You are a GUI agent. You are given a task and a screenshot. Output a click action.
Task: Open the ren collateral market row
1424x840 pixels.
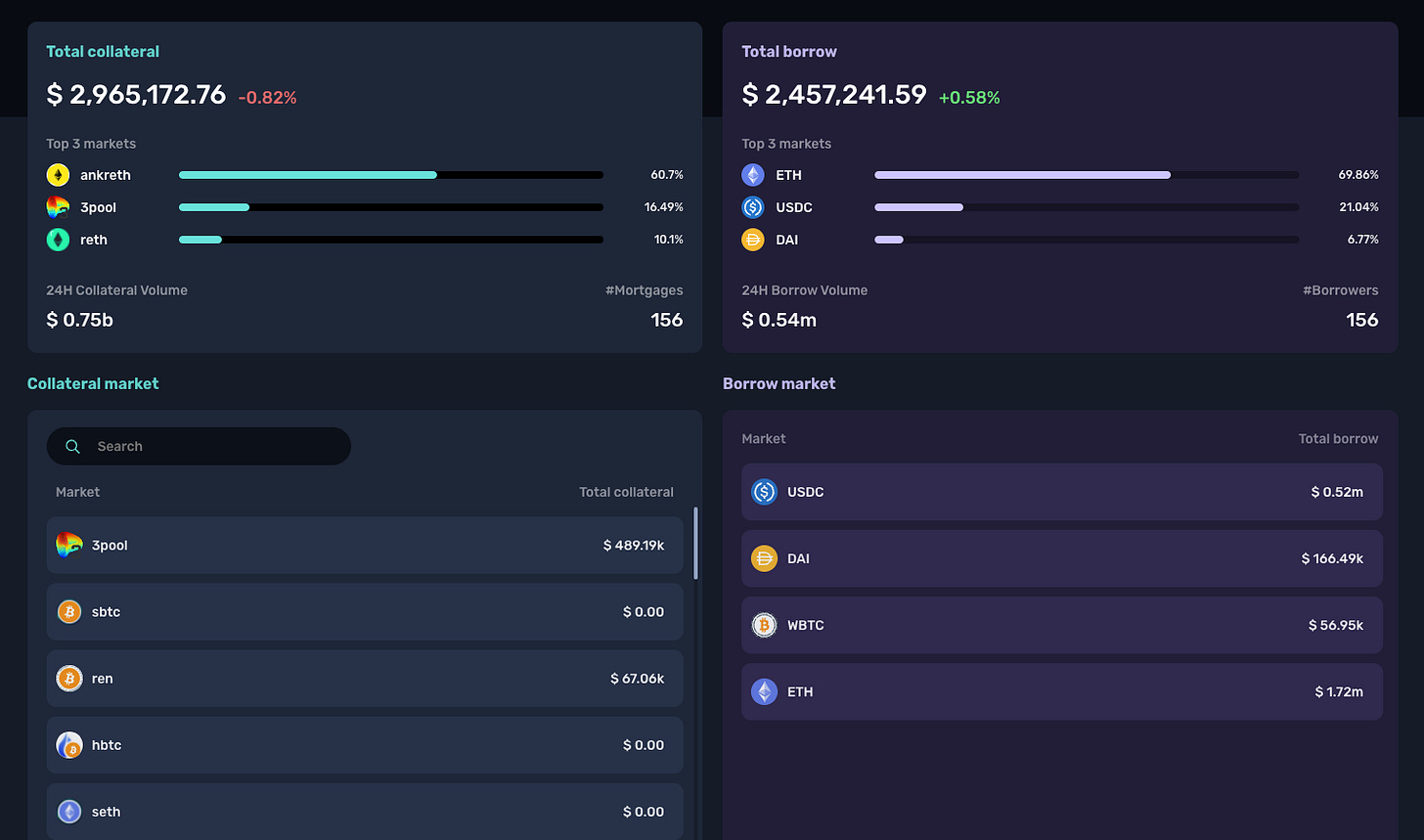[365, 678]
